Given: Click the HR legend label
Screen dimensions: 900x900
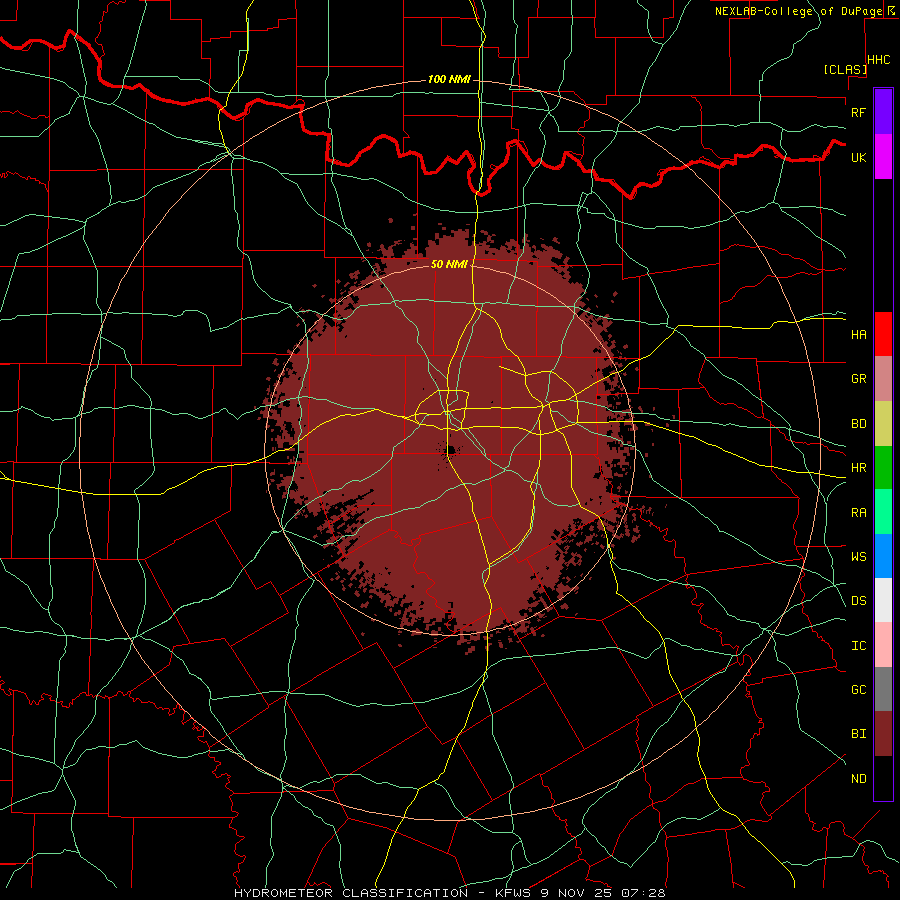Looking at the screenshot, I should point(858,468).
